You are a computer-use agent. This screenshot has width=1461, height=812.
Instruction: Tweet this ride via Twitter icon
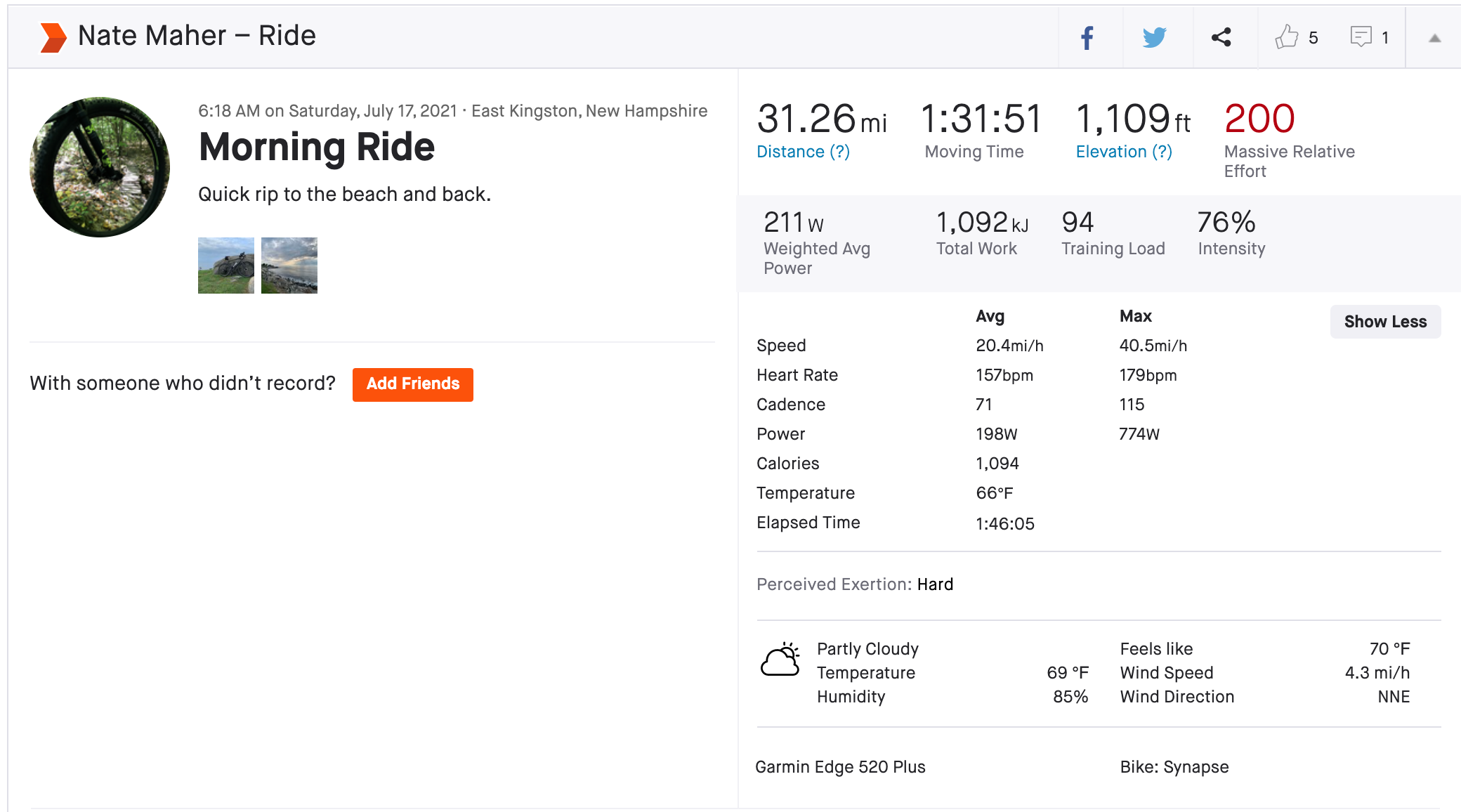[1154, 38]
